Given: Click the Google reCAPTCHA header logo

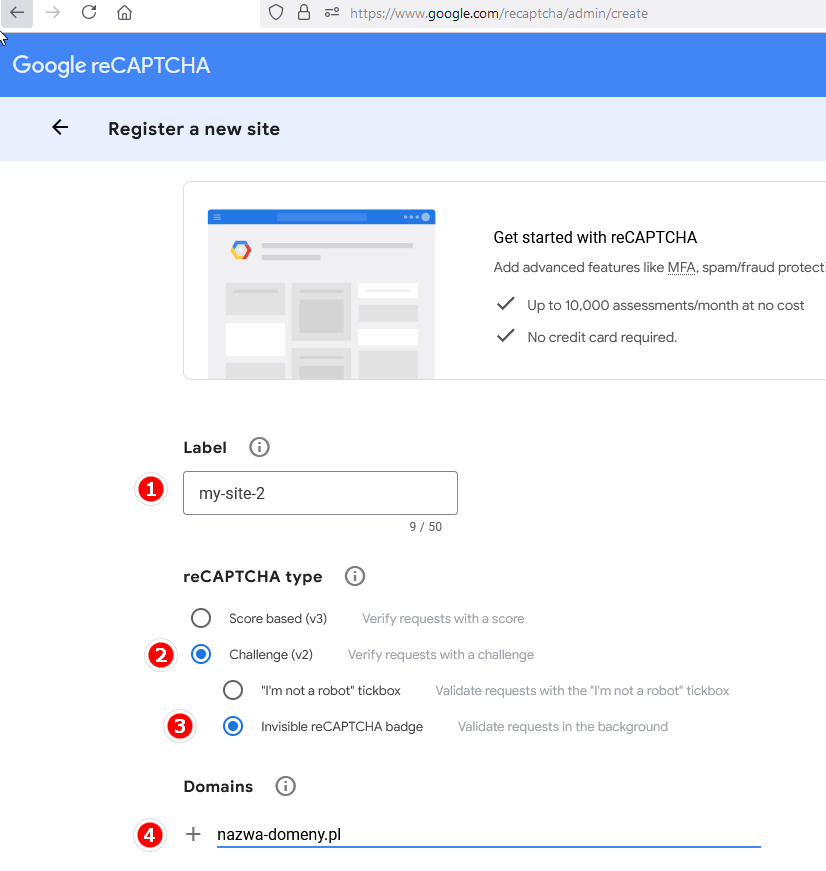Looking at the screenshot, I should pyautogui.click(x=111, y=66).
